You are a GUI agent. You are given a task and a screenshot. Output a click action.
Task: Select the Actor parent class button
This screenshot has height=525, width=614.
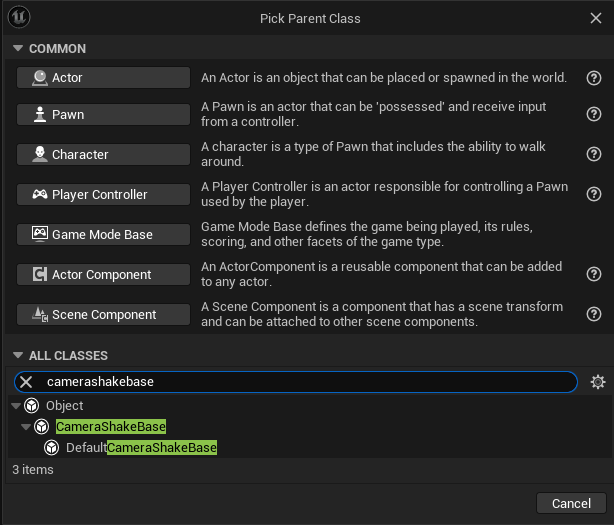pos(103,78)
